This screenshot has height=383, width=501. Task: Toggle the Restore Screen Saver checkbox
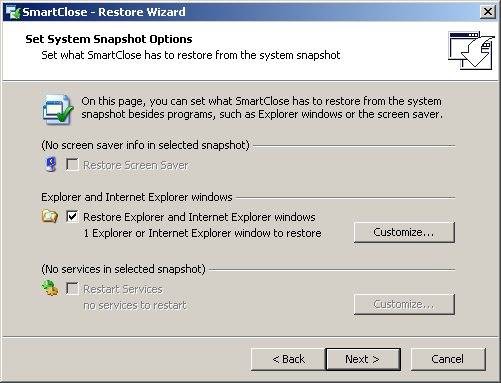point(72,165)
